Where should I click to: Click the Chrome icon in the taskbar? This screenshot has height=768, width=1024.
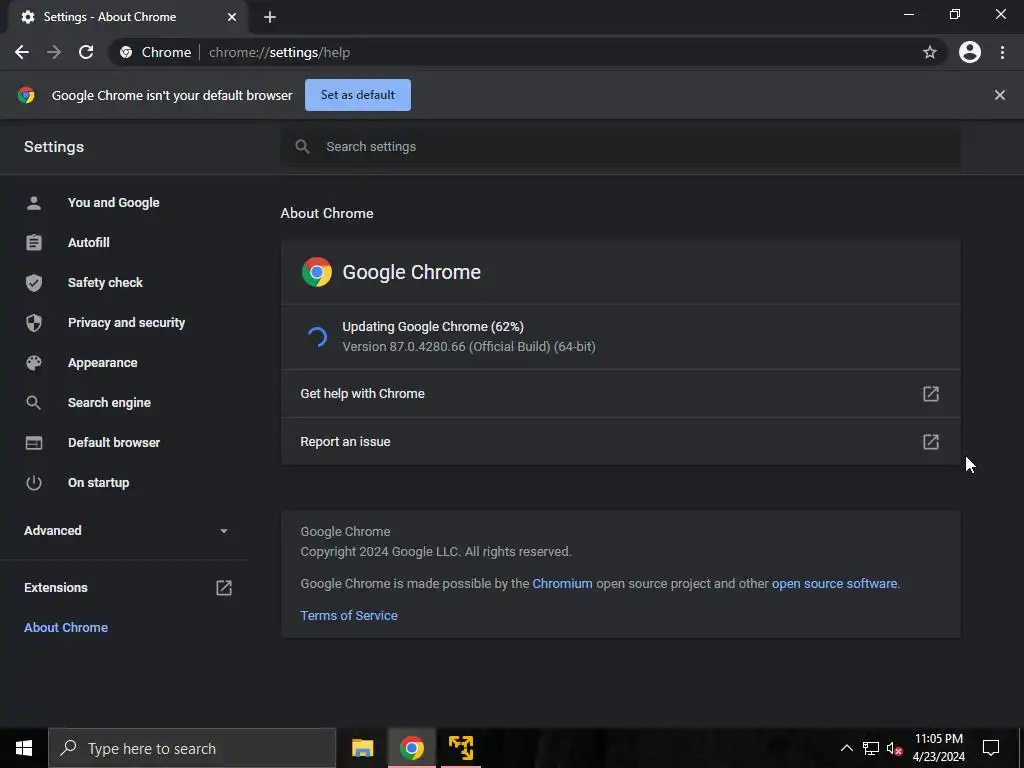[412, 748]
